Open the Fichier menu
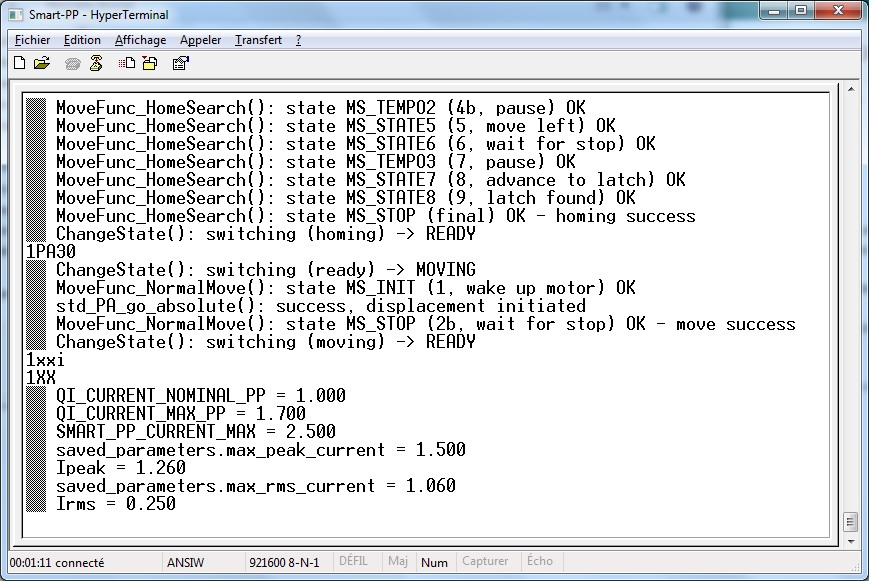 pyautogui.click(x=33, y=40)
